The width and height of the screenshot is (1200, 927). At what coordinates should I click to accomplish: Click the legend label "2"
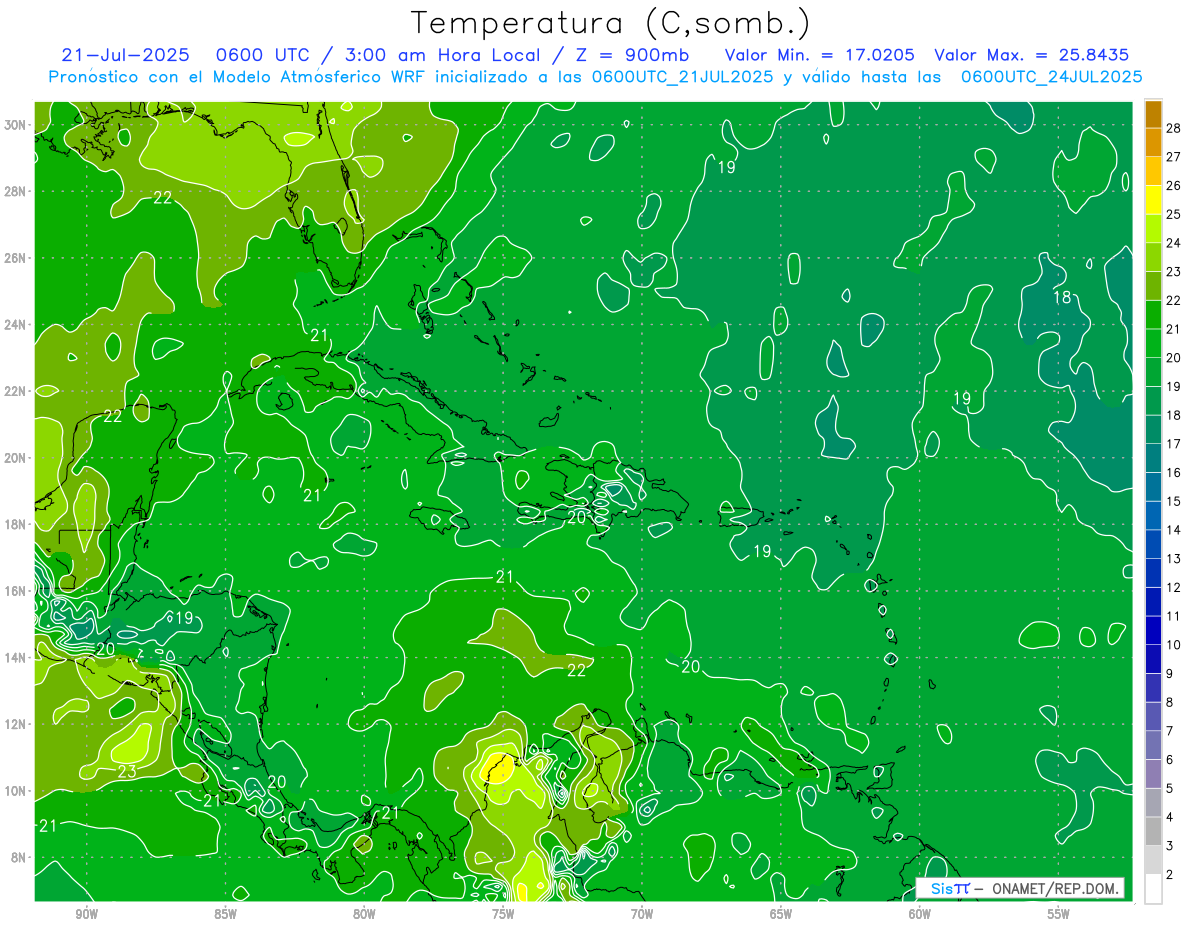pos(1169,874)
